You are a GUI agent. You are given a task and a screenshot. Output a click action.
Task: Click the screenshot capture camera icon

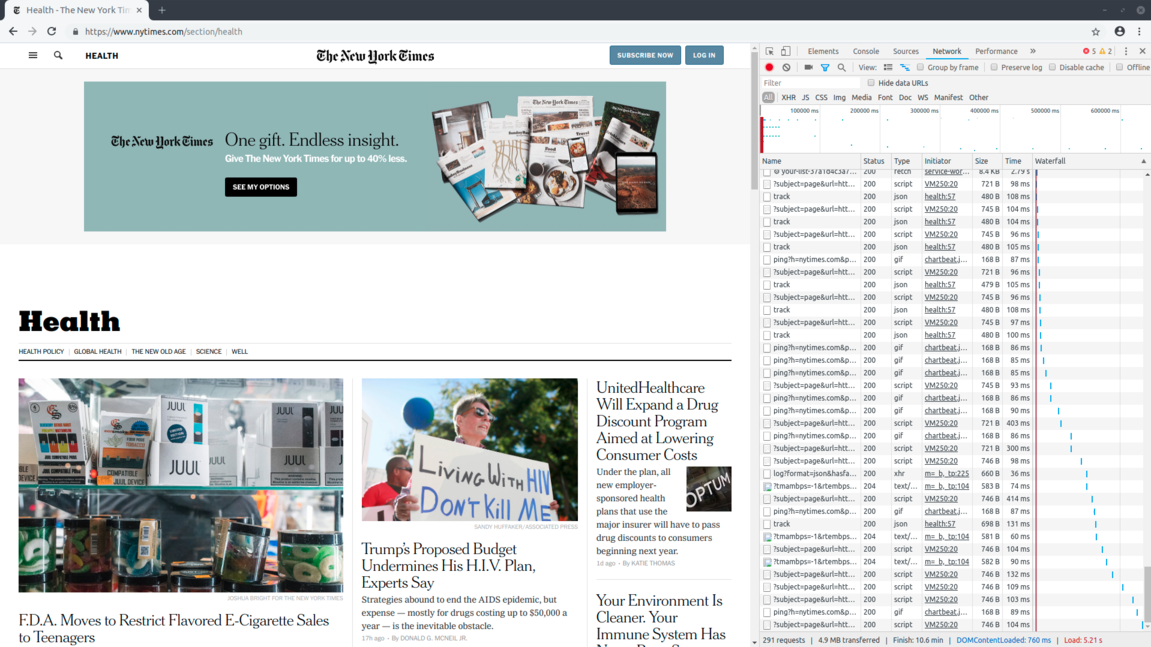point(808,66)
